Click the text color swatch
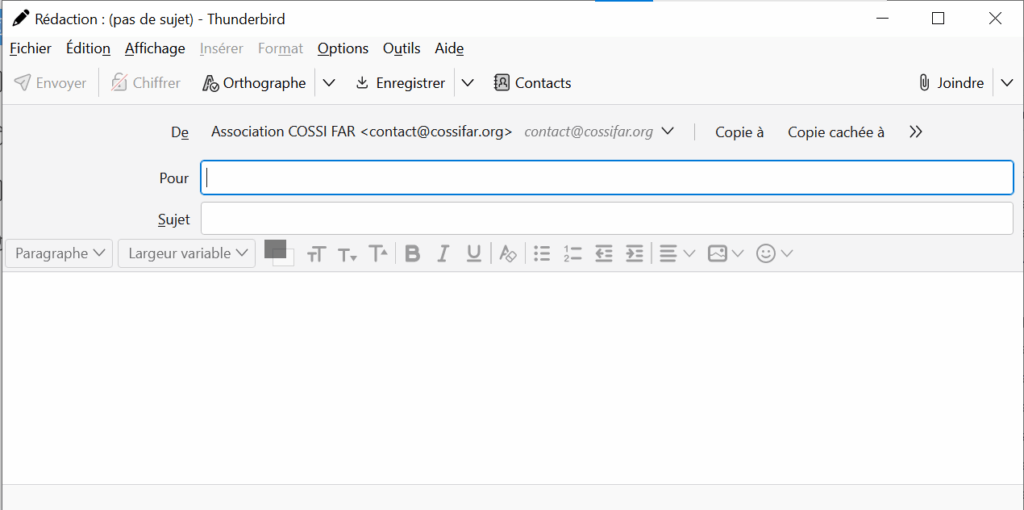This screenshot has width=1024, height=510. (275, 249)
